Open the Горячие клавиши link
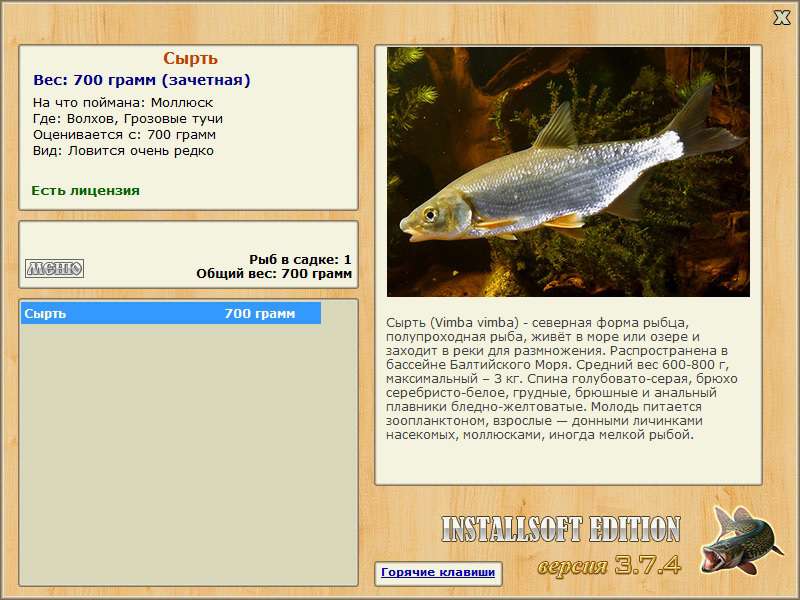The width and height of the screenshot is (800, 600). click(x=438, y=572)
